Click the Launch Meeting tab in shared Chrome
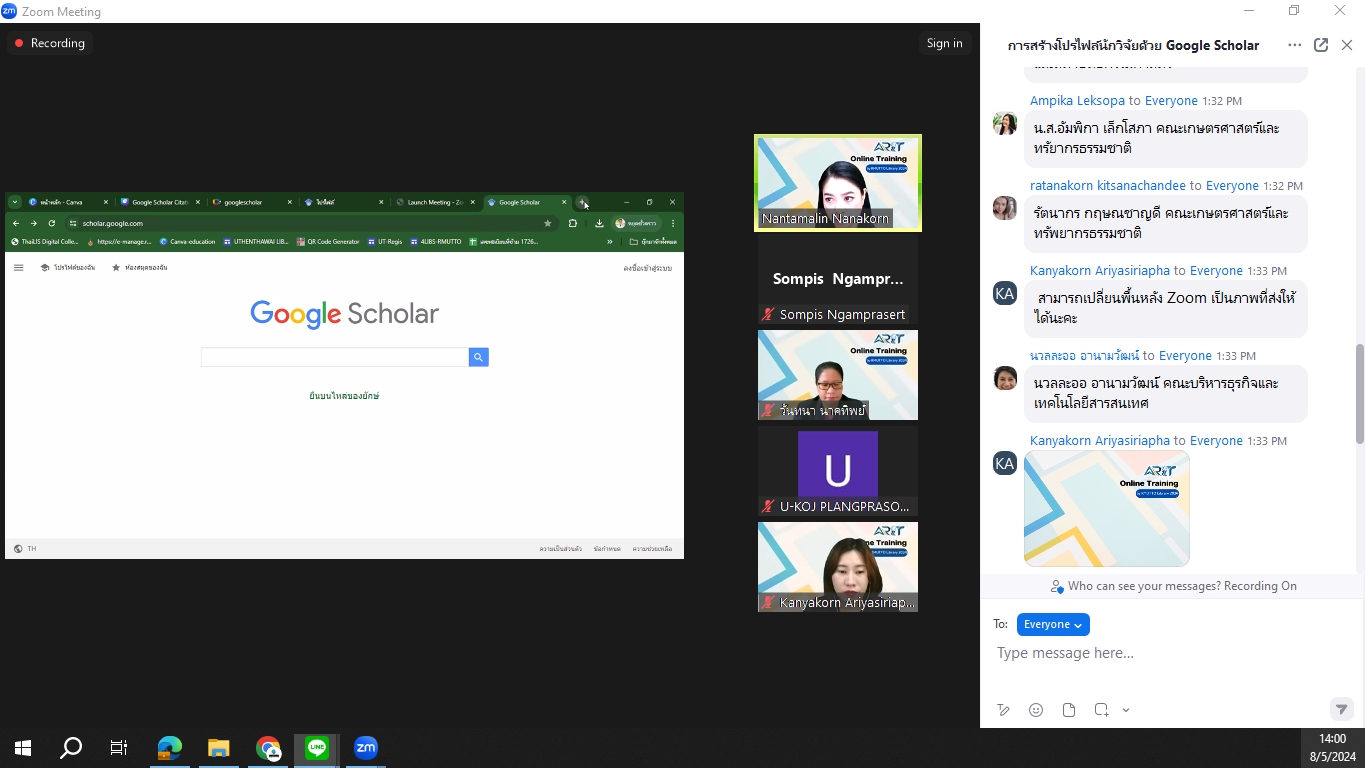1365x768 pixels. (435, 202)
